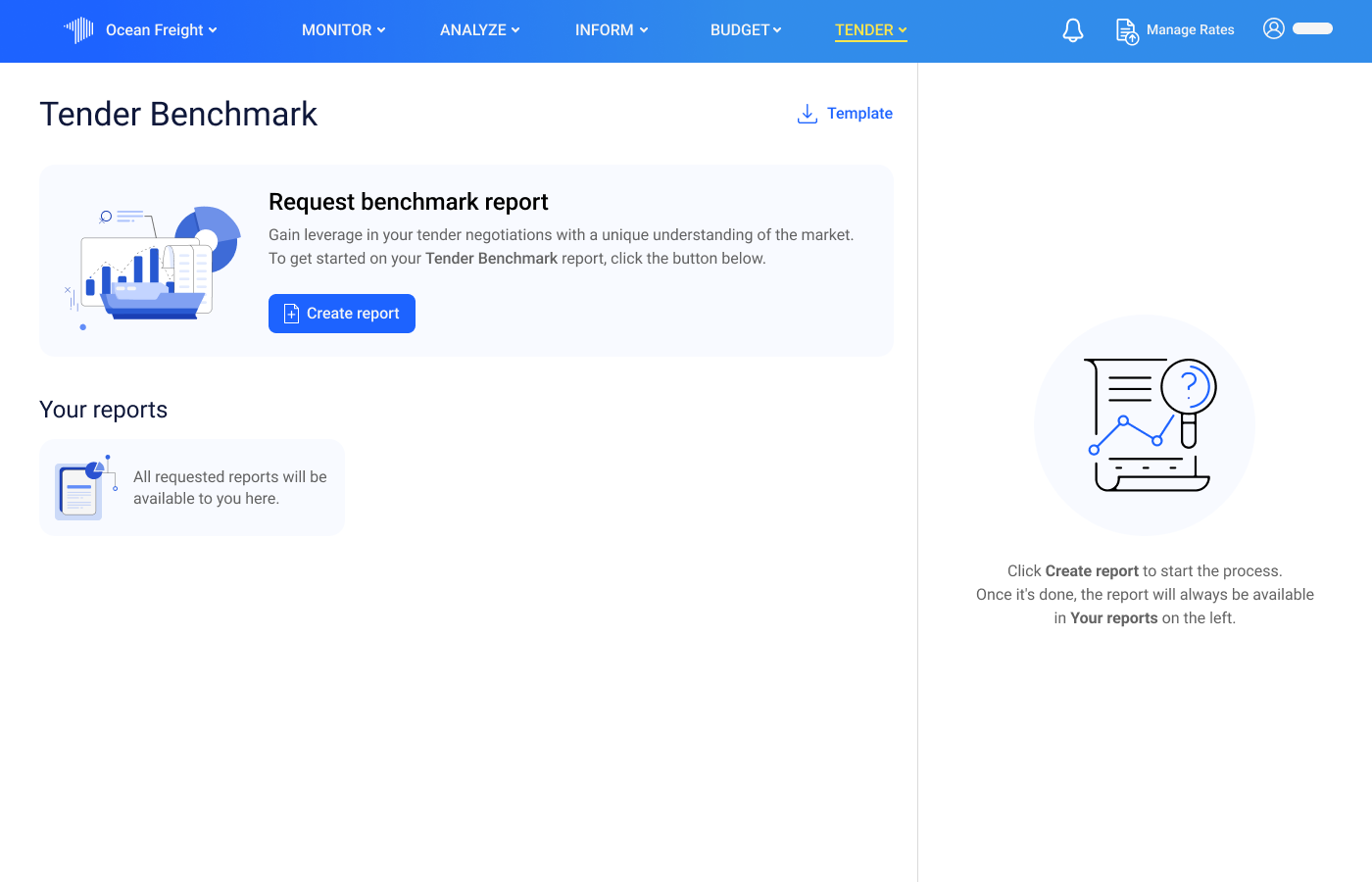Click the Create report button
Image resolution: width=1372 pixels, height=882 pixels.
pyautogui.click(x=341, y=313)
